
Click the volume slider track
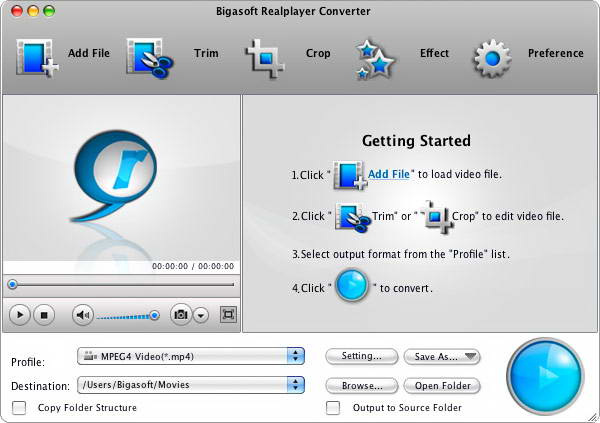(124, 316)
